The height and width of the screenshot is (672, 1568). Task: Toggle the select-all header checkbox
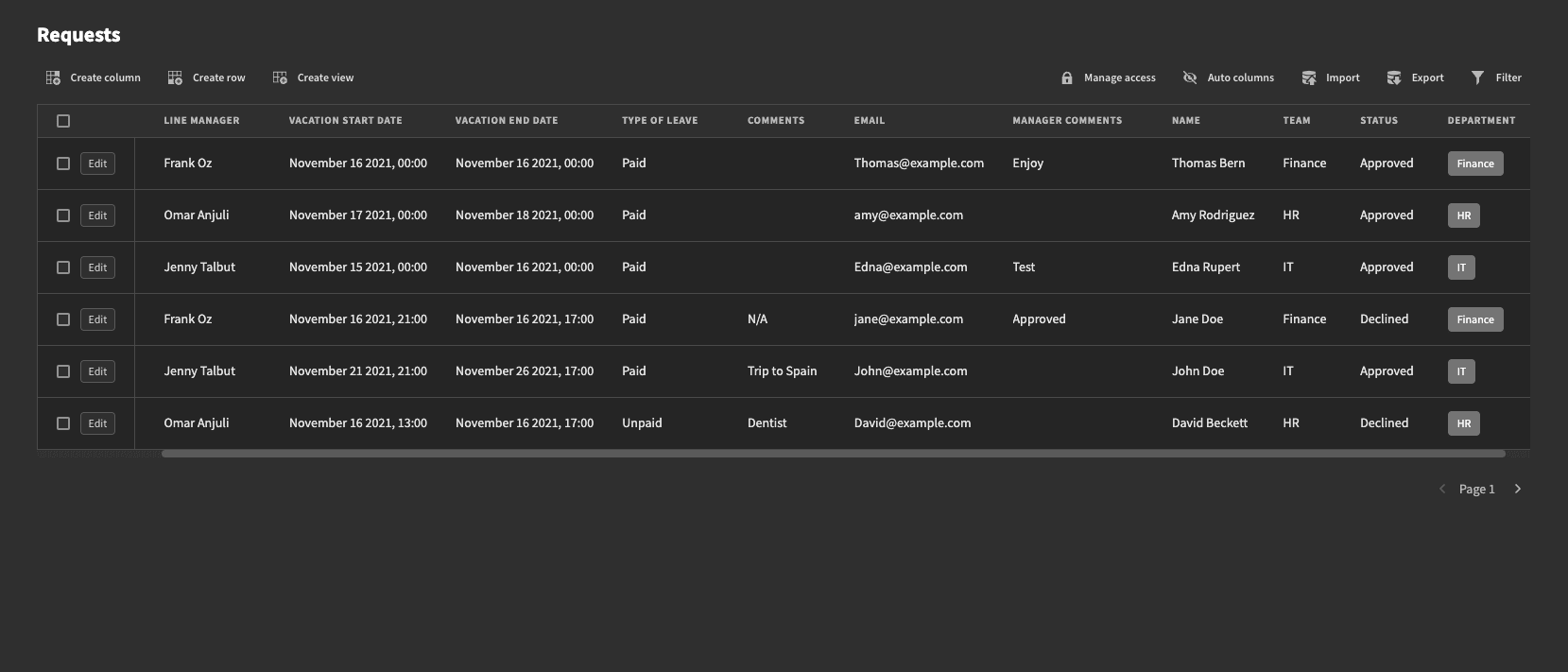(x=63, y=121)
